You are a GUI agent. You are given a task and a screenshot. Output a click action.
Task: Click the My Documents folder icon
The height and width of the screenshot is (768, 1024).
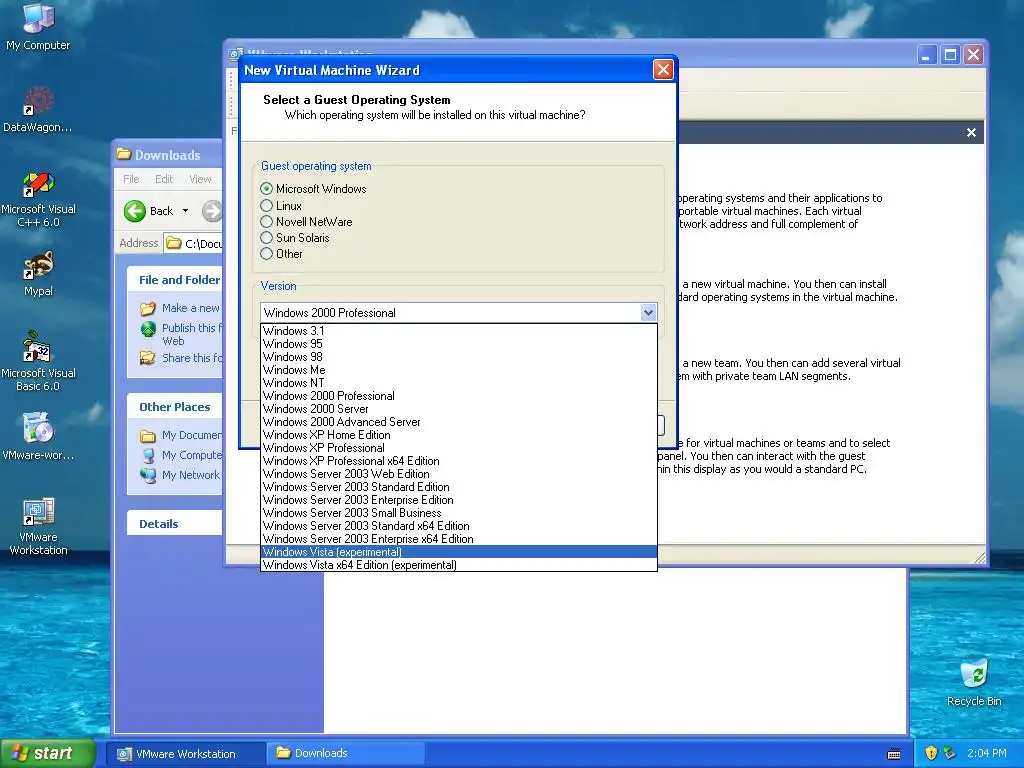click(148, 436)
